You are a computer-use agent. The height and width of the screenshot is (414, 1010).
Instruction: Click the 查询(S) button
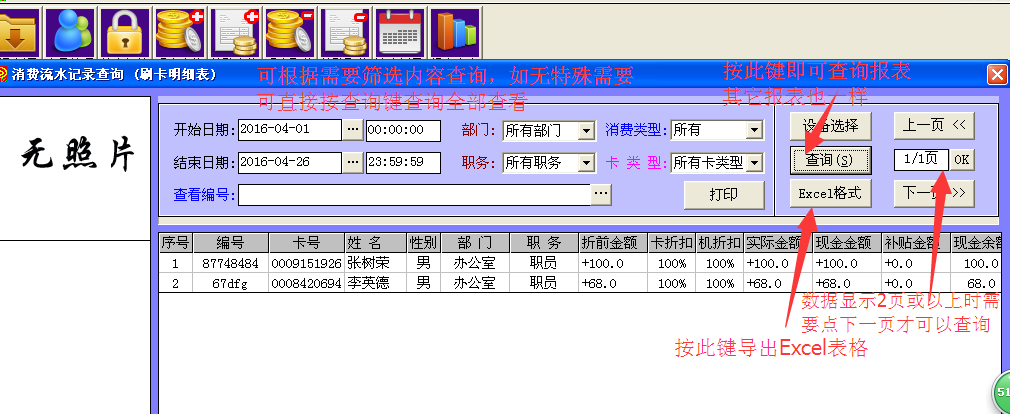(x=830, y=160)
